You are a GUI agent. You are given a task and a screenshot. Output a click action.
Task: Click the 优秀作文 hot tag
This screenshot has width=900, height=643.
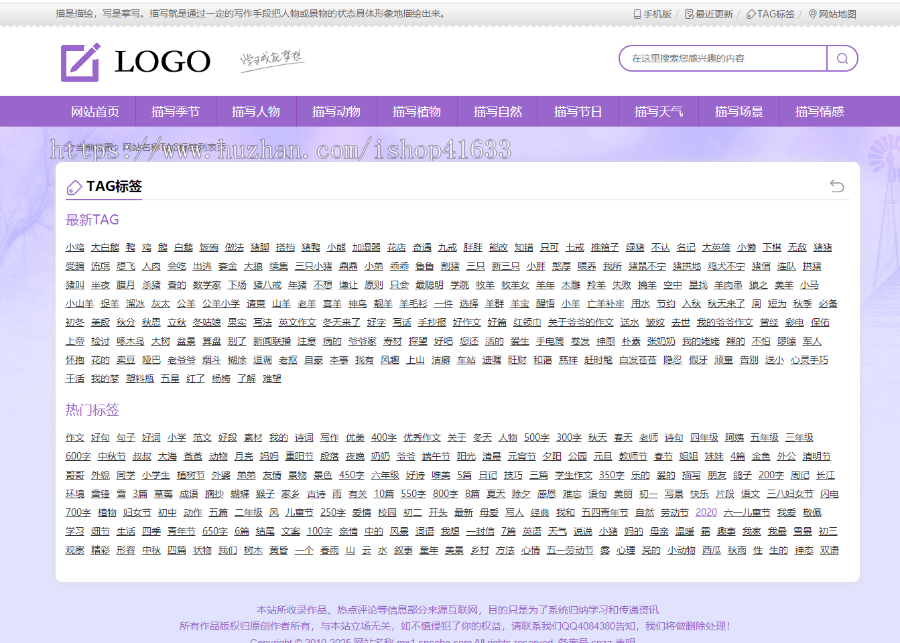coord(422,437)
